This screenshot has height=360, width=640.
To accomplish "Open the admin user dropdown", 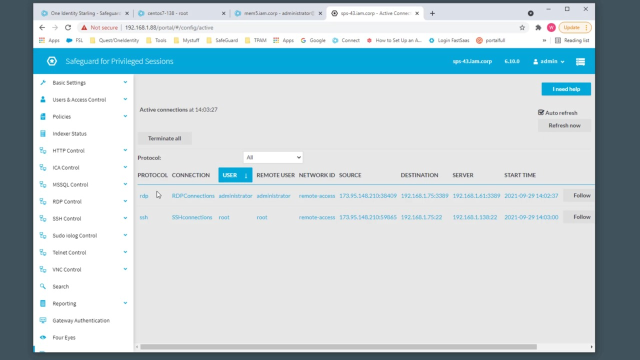I will pyautogui.click(x=549, y=62).
